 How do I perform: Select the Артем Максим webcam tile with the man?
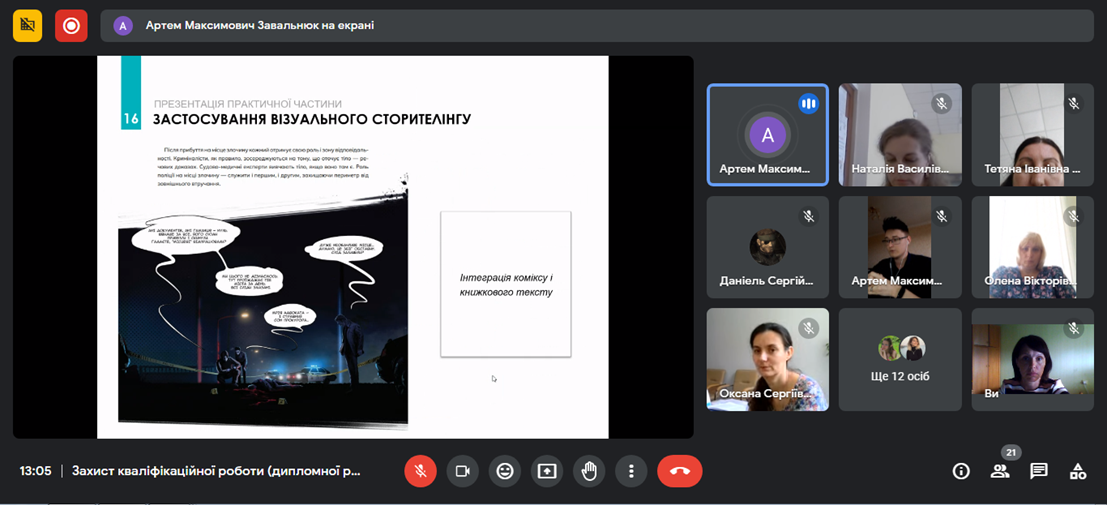[x=900, y=247]
